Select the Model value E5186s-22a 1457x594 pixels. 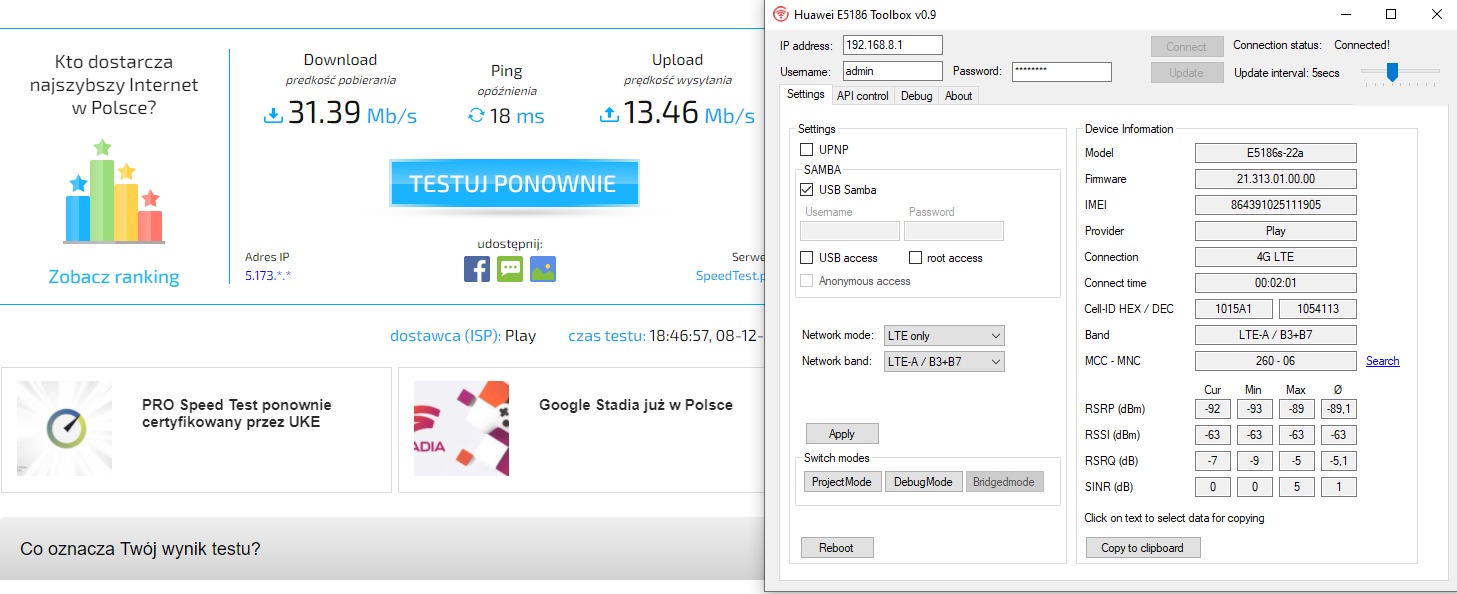click(x=1276, y=153)
